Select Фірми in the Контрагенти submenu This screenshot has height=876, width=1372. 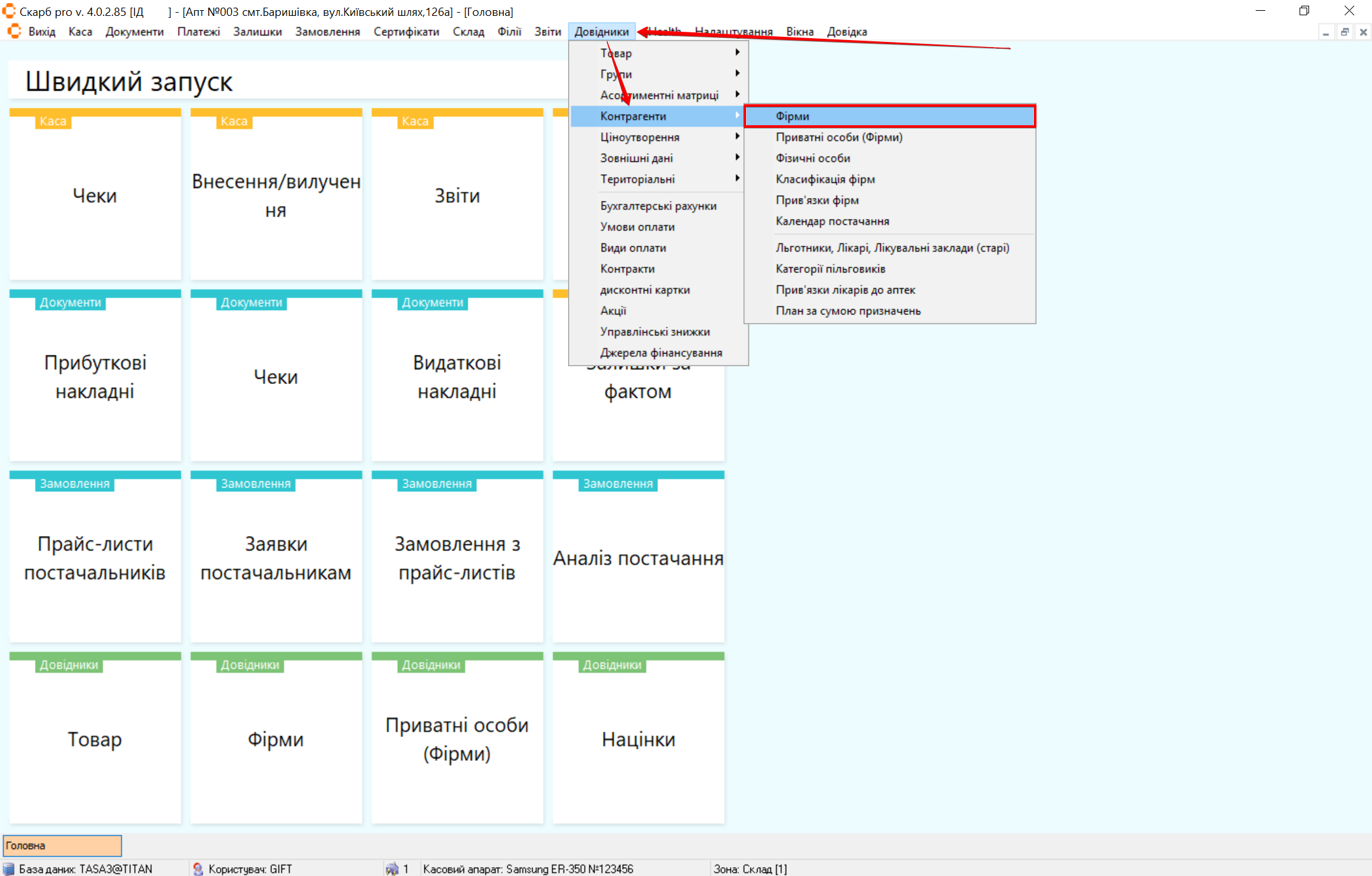pos(889,116)
